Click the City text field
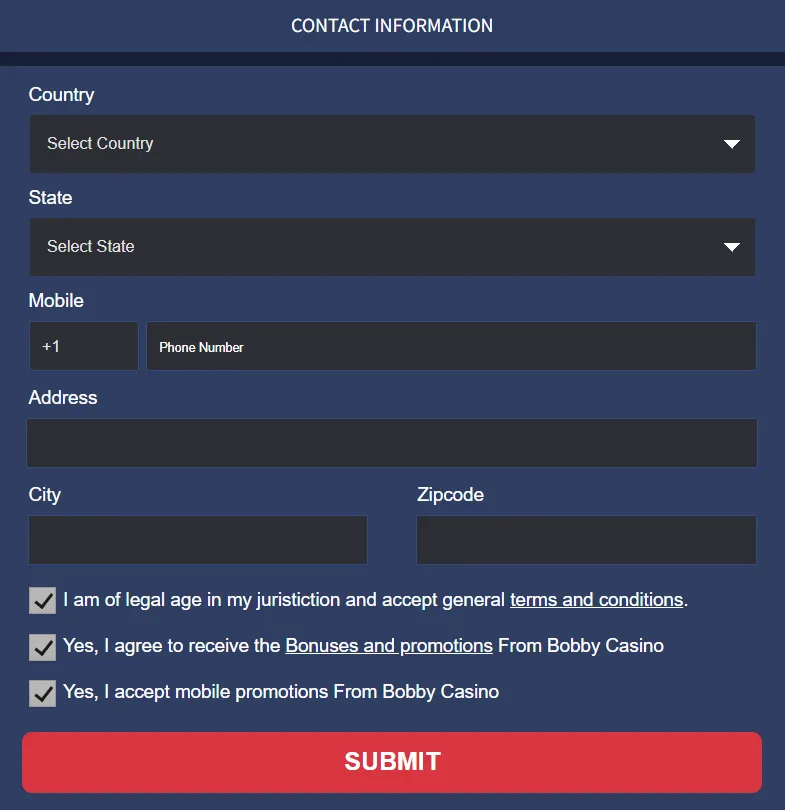785x810 pixels. tap(197, 539)
